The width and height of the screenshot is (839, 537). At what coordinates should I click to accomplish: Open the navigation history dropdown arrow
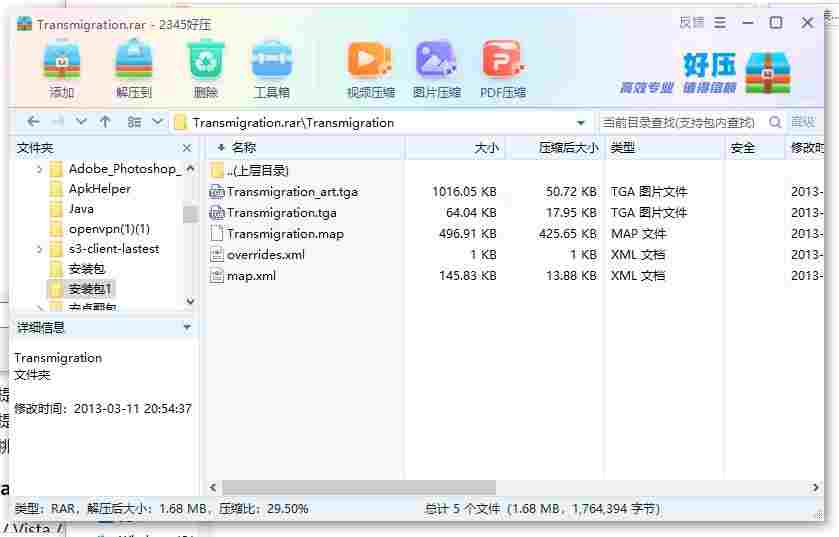click(x=81, y=122)
